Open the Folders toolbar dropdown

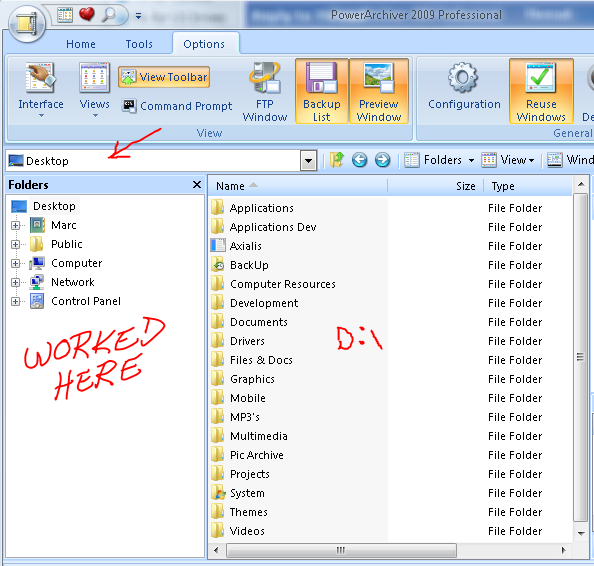(439, 160)
